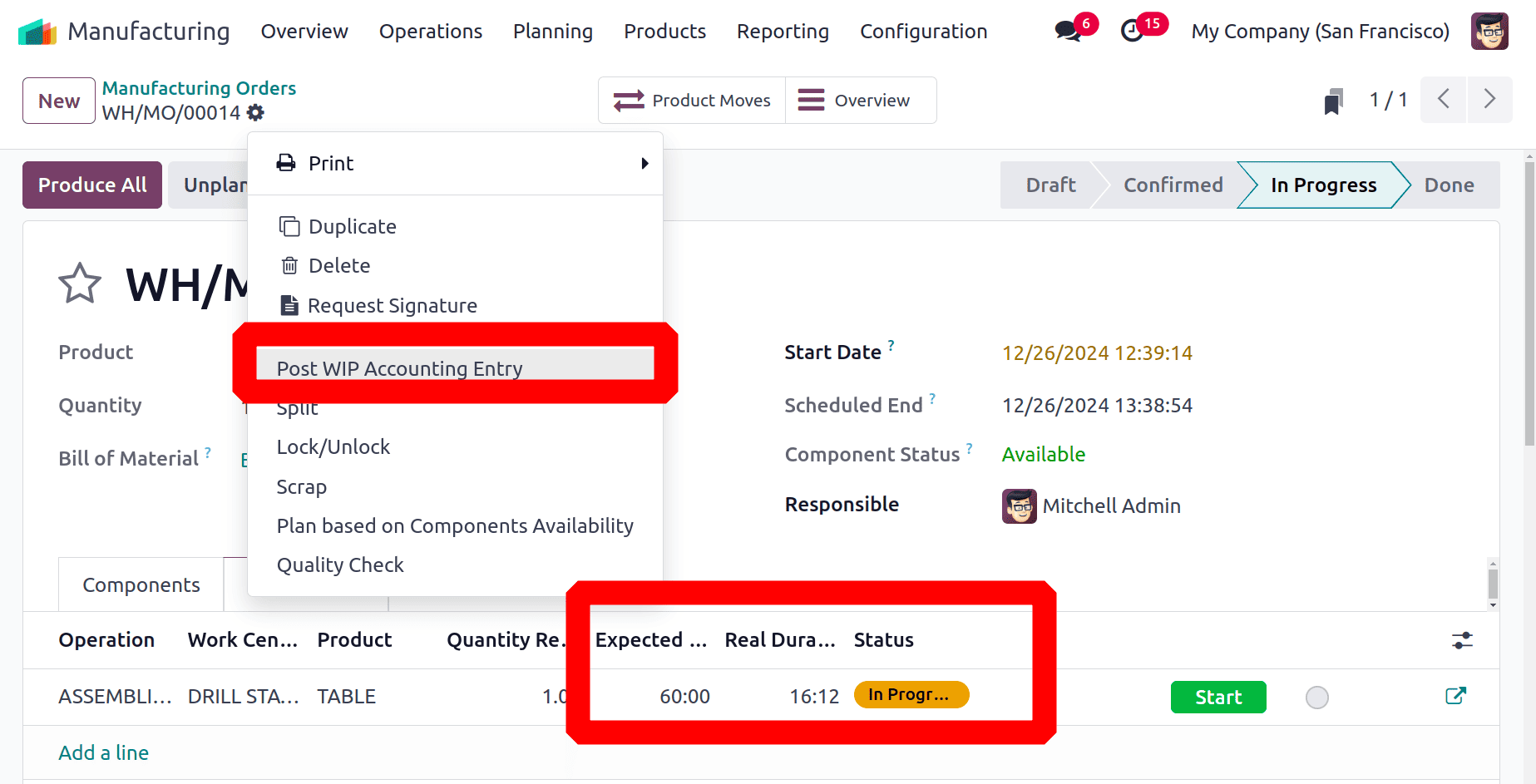The image size is (1536, 784).
Task: Open the Components tab
Action: [x=141, y=585]
